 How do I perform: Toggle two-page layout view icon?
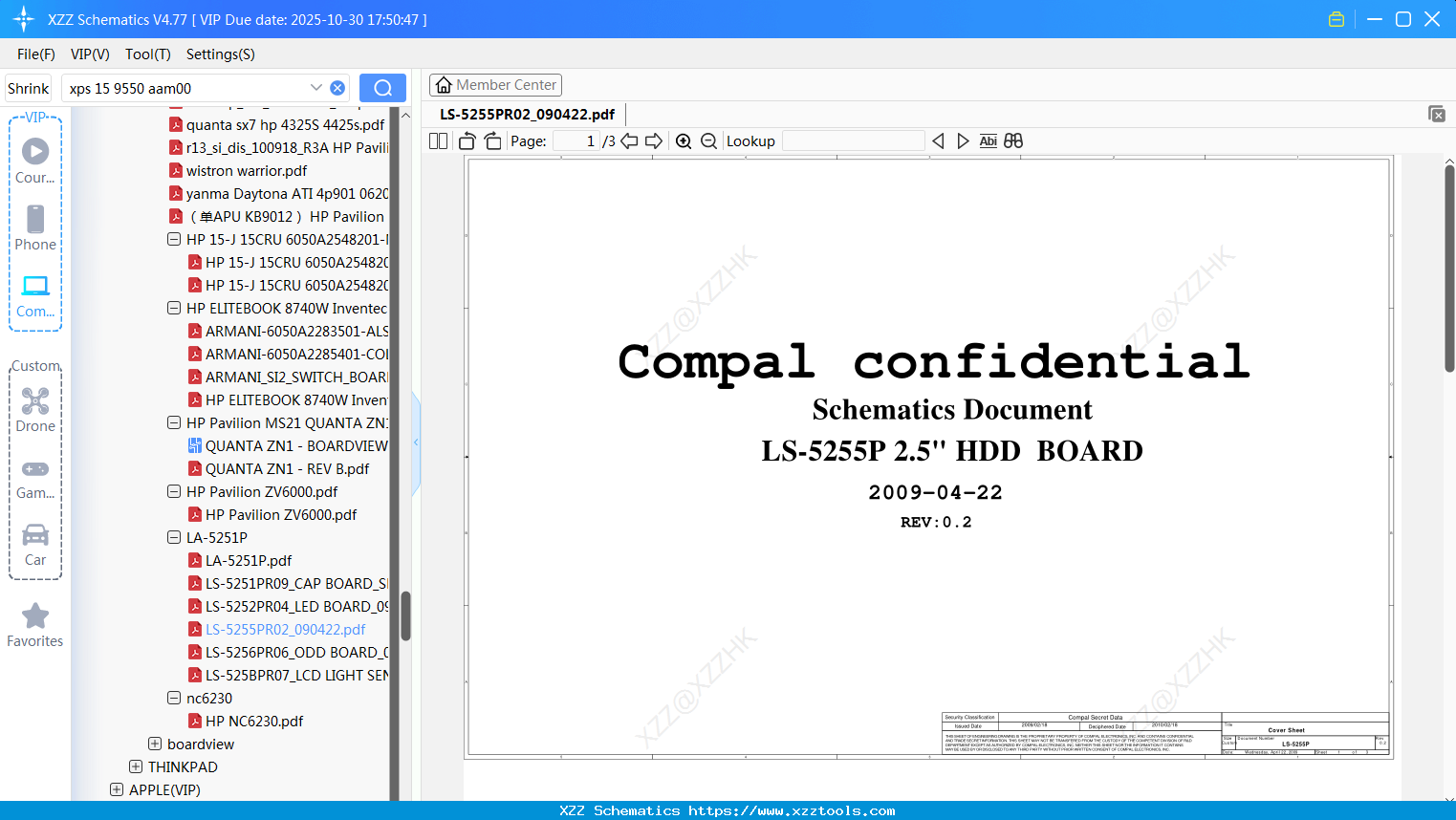click(439, 140)
